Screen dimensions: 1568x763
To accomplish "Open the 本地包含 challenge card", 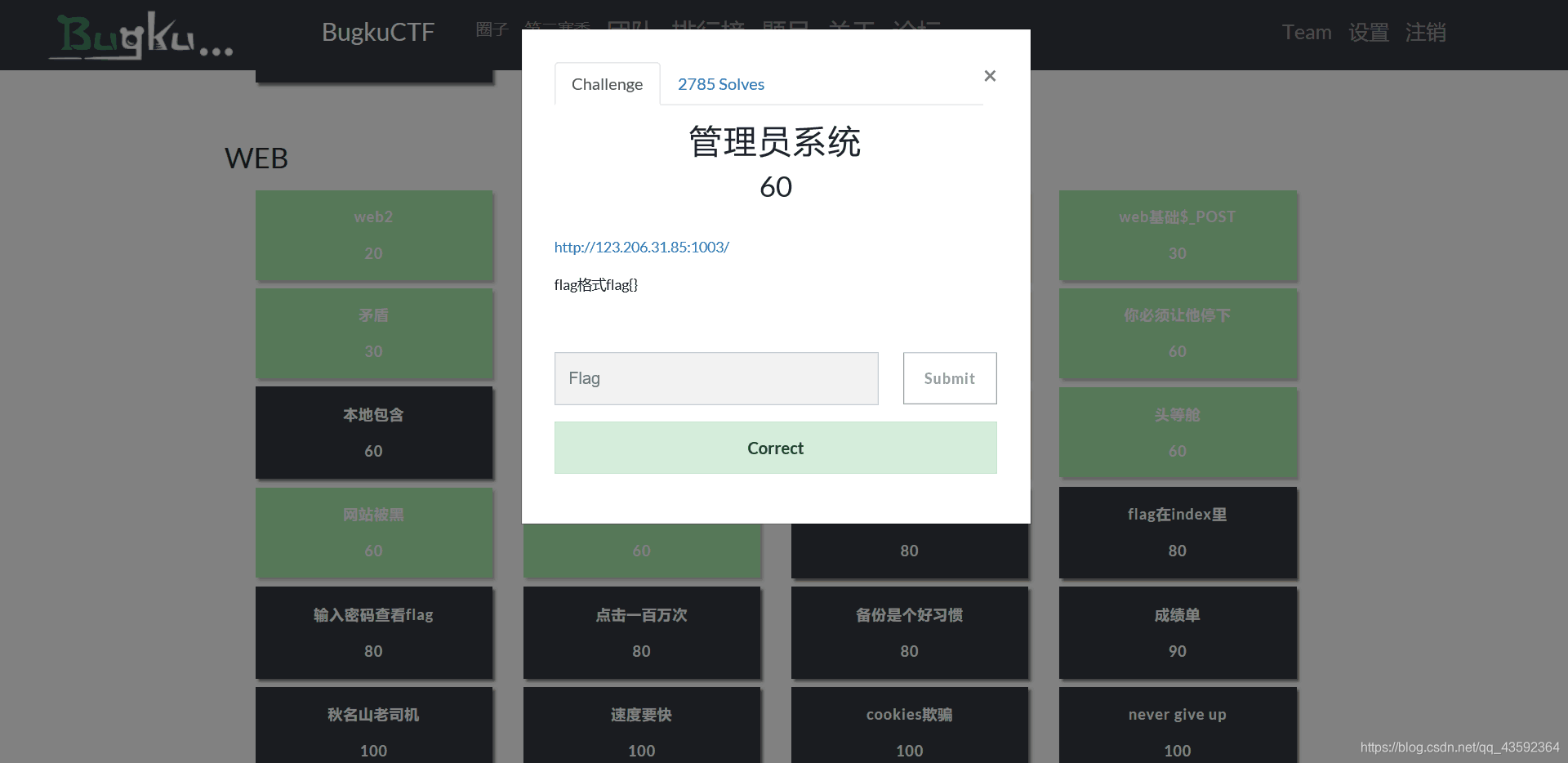I will pos(374,432).
